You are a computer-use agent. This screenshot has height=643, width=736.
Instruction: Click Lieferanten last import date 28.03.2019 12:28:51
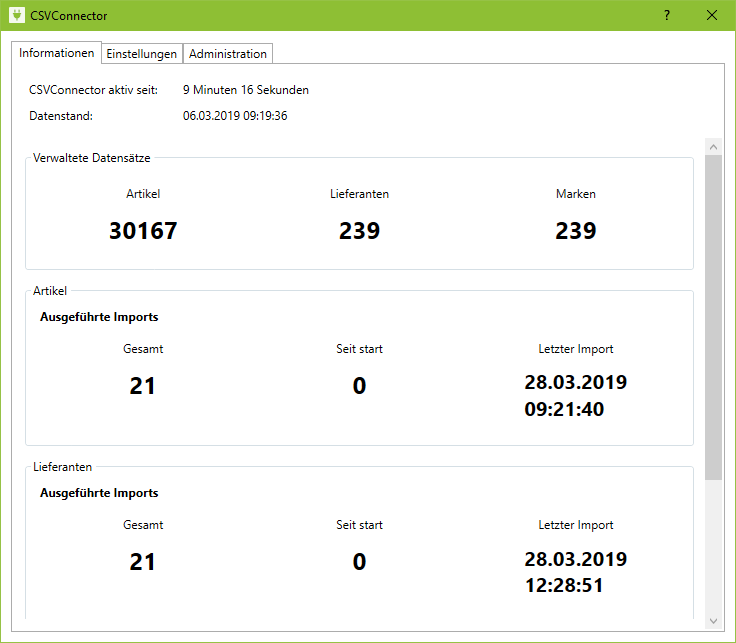click(x=576, y=572)
